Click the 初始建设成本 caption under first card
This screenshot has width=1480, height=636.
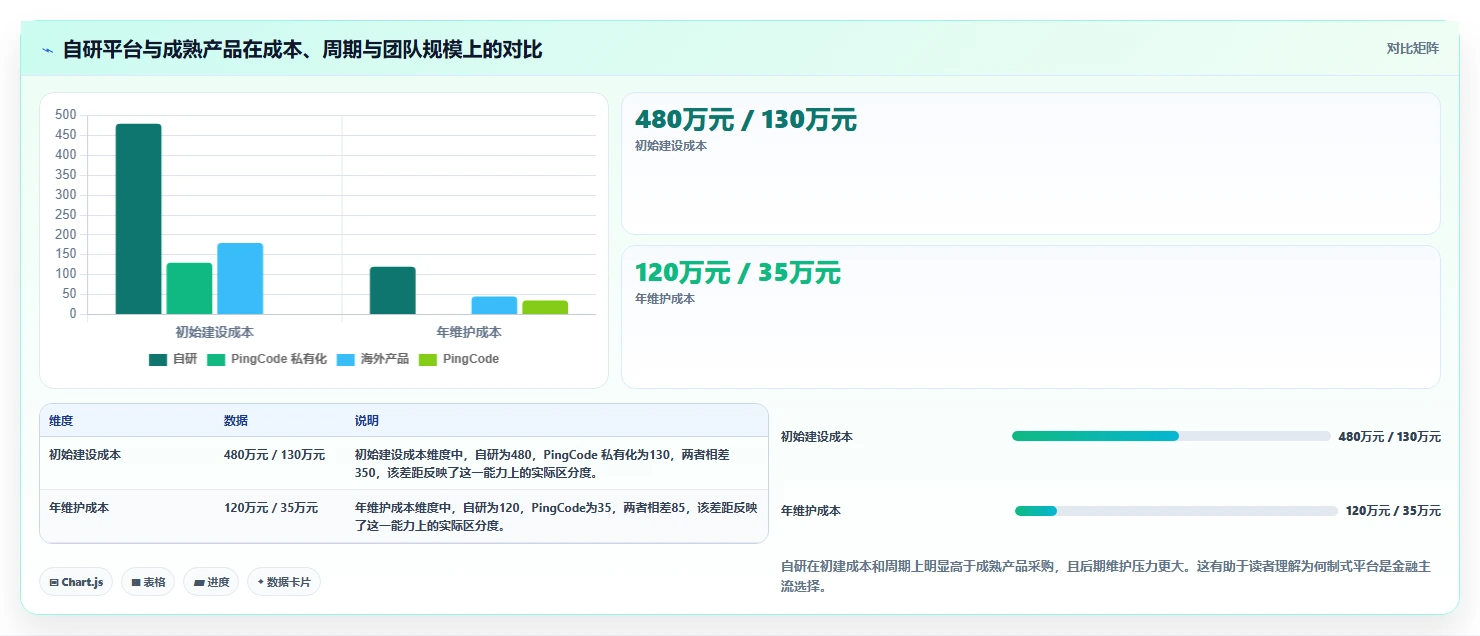click(x=671, y=146)
